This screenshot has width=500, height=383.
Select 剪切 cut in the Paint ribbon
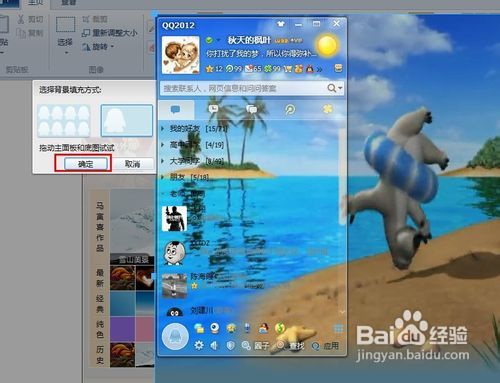tap(30, 20)
